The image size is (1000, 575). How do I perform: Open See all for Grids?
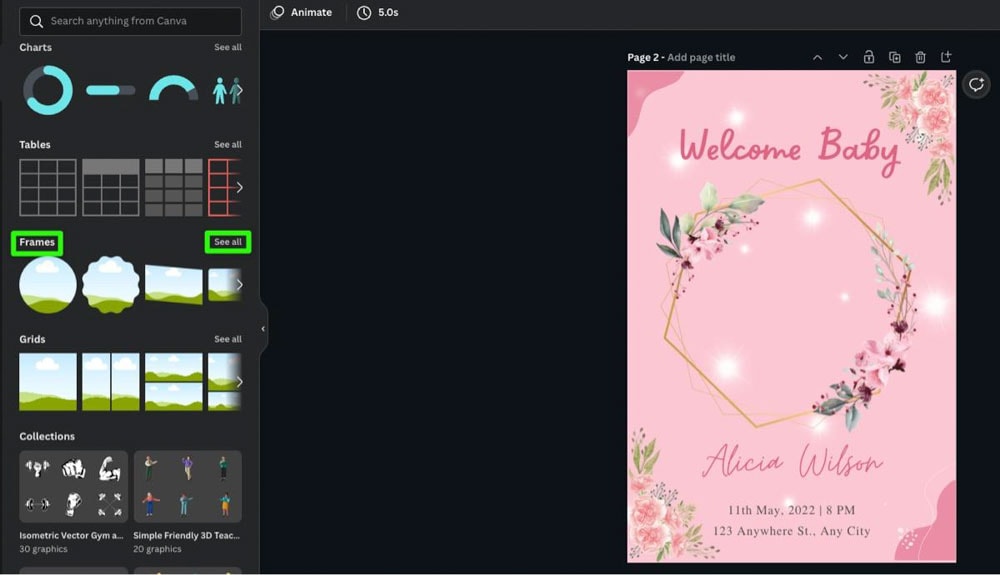point(228,339)
